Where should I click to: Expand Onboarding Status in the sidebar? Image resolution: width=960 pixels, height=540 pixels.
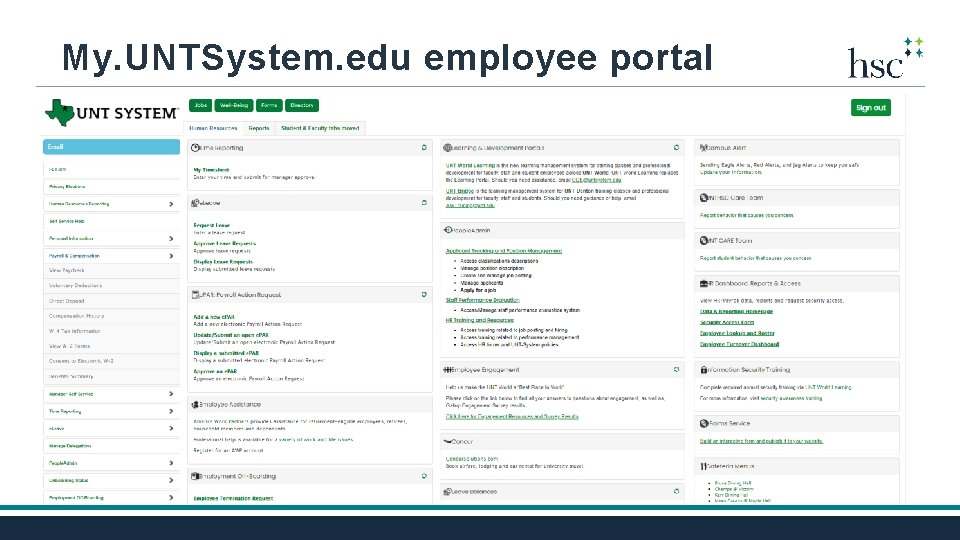click(x=171, y=480)
